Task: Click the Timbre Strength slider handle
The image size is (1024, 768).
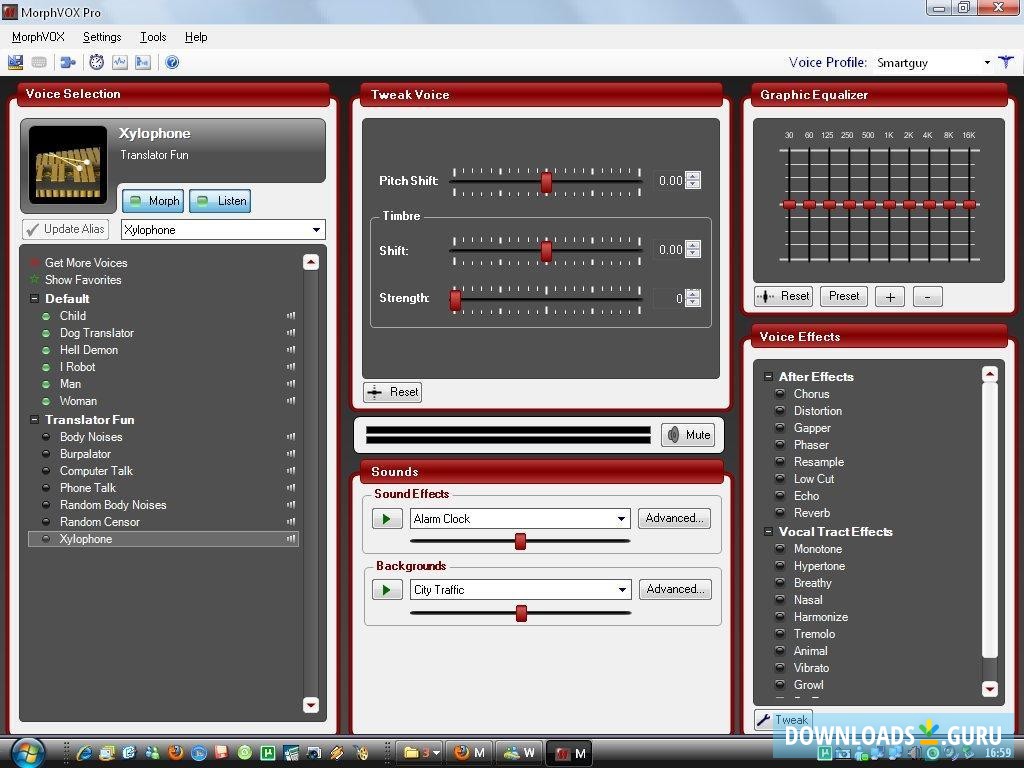Action: [455, 300]
